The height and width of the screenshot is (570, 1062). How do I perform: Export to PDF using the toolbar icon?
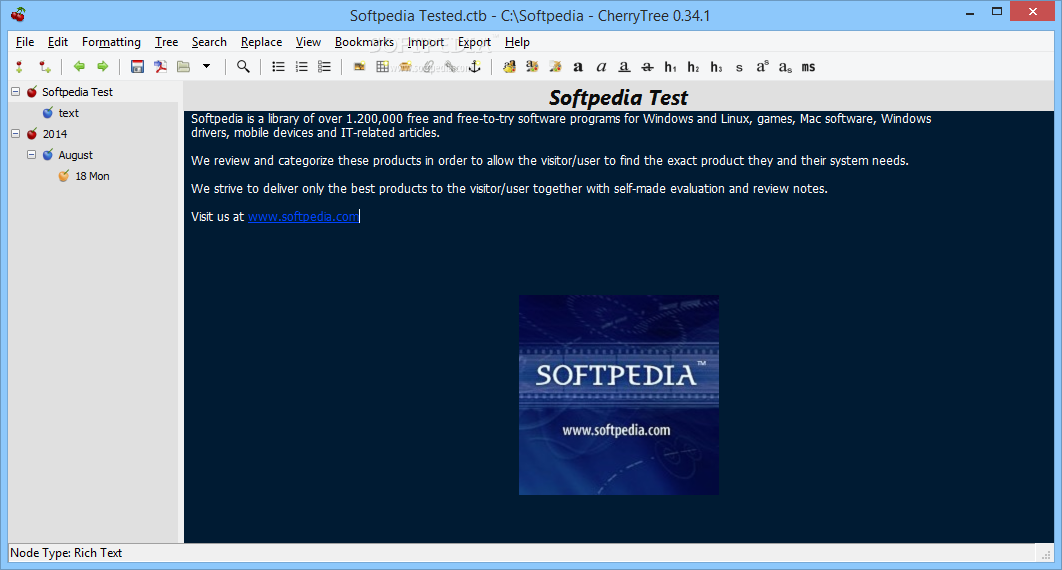[161, 66]
